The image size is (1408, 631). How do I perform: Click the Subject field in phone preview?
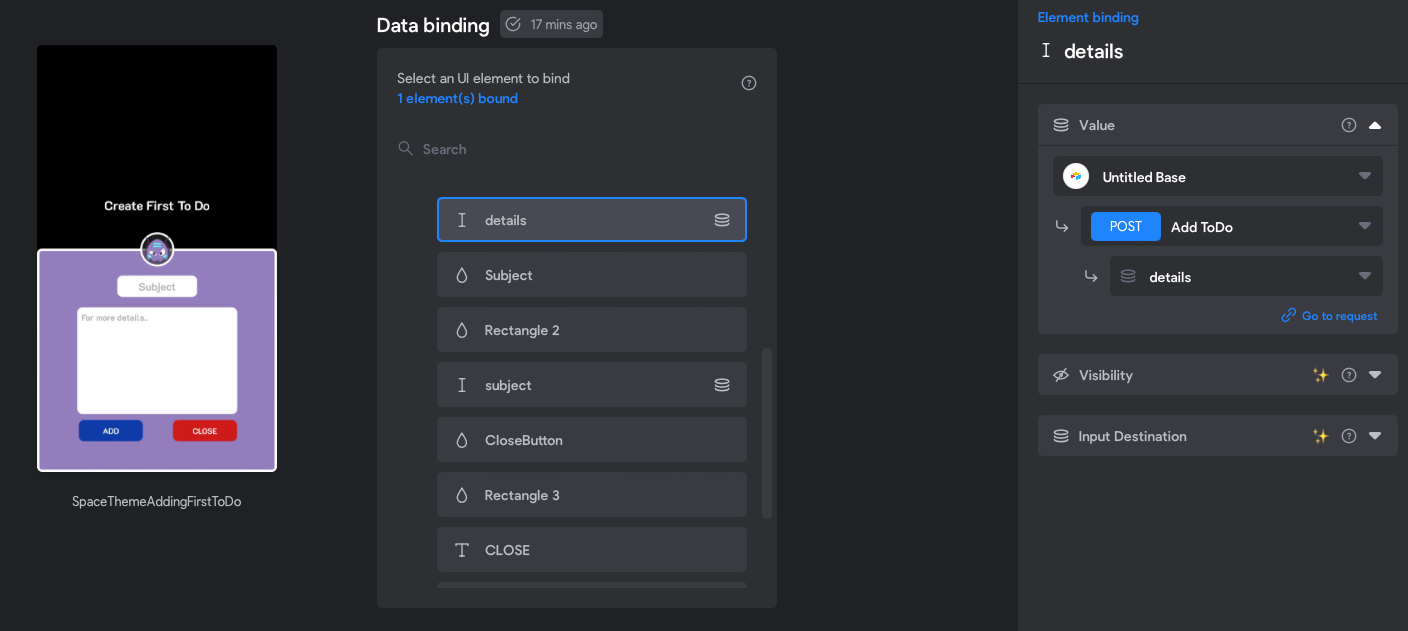point(157,287)
